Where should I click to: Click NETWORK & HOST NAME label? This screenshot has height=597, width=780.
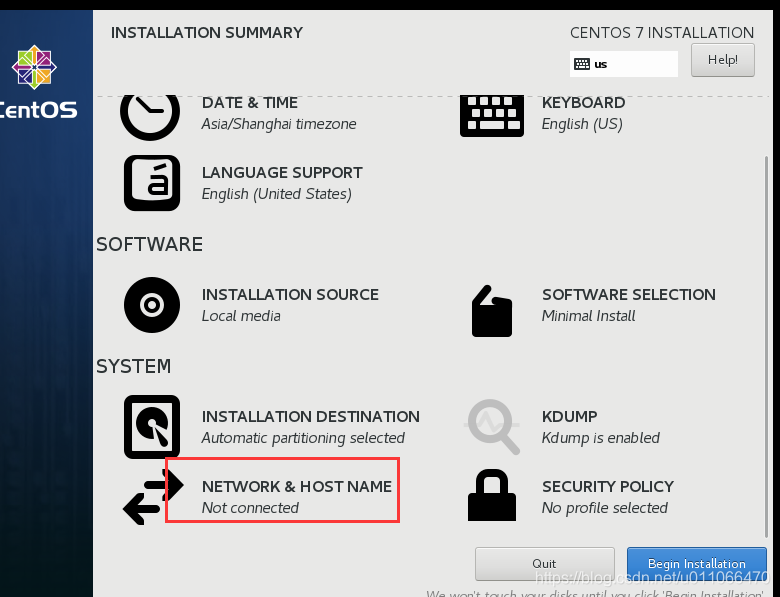[296, 487]
